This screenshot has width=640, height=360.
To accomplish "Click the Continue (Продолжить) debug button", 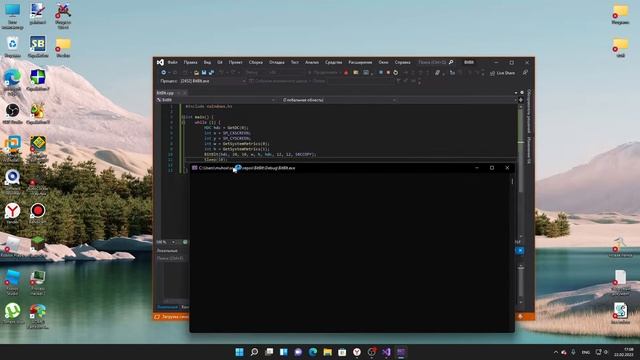I will pos(323,73).
